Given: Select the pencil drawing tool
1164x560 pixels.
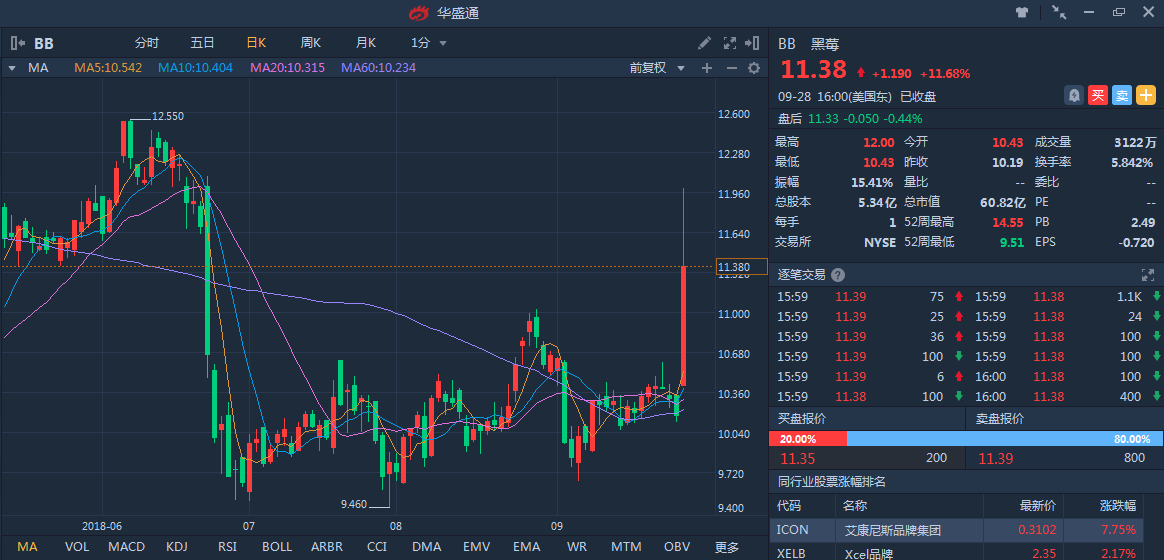Looking at the screenshot, I should pos(704,43).
